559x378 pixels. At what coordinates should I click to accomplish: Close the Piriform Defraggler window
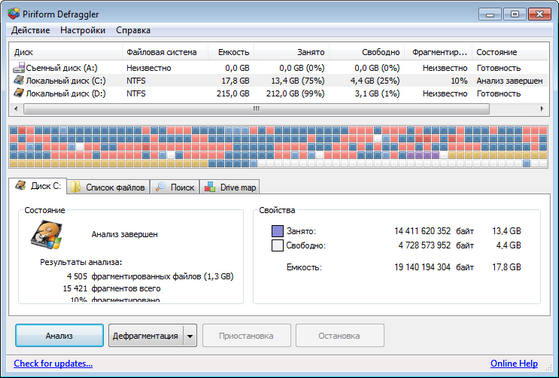click(x=540, y=14)
